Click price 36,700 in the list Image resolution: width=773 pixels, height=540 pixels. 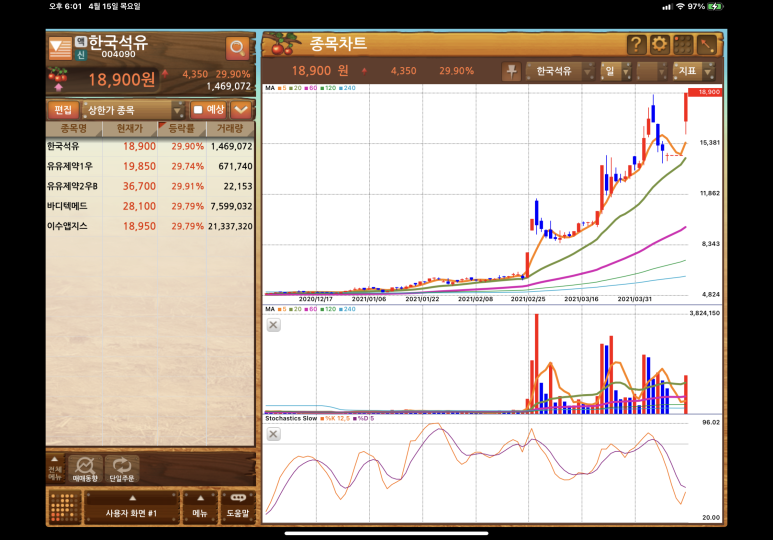tap(139, 186)
